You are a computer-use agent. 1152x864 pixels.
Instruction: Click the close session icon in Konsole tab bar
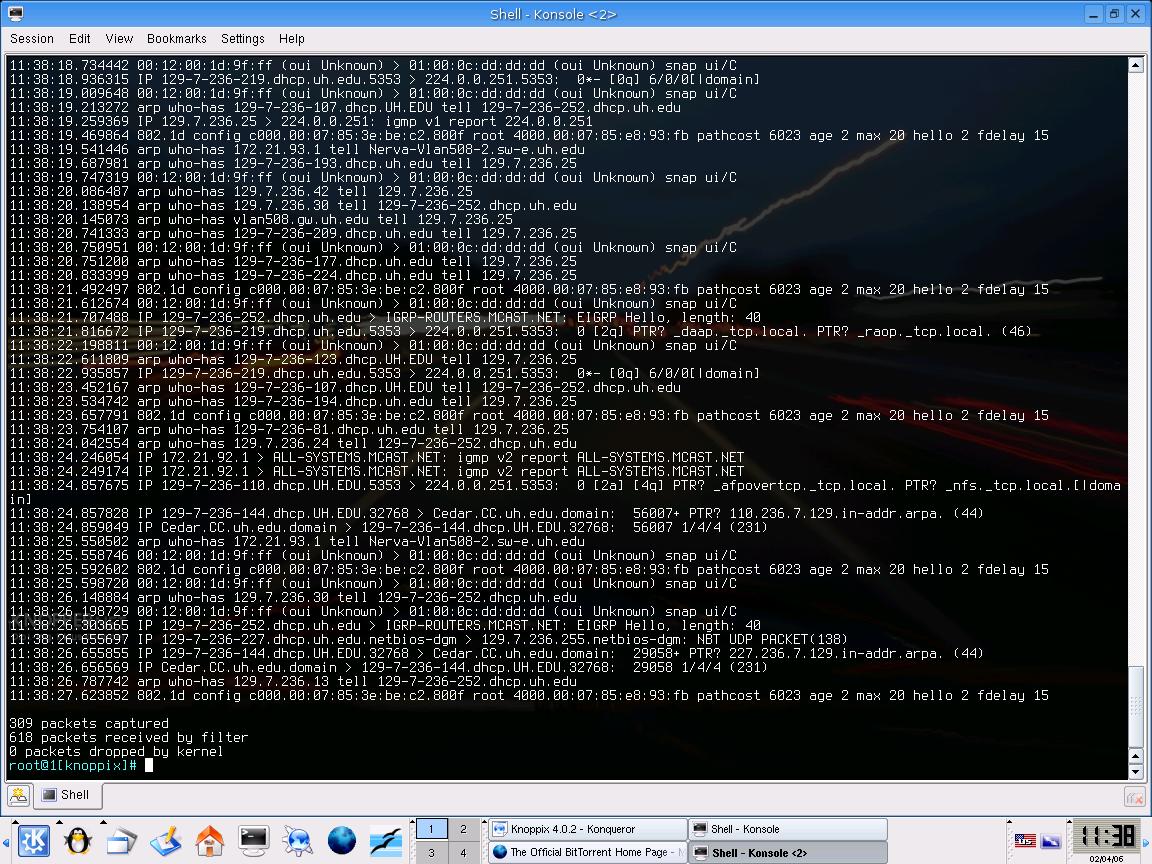click(1134, 796)
